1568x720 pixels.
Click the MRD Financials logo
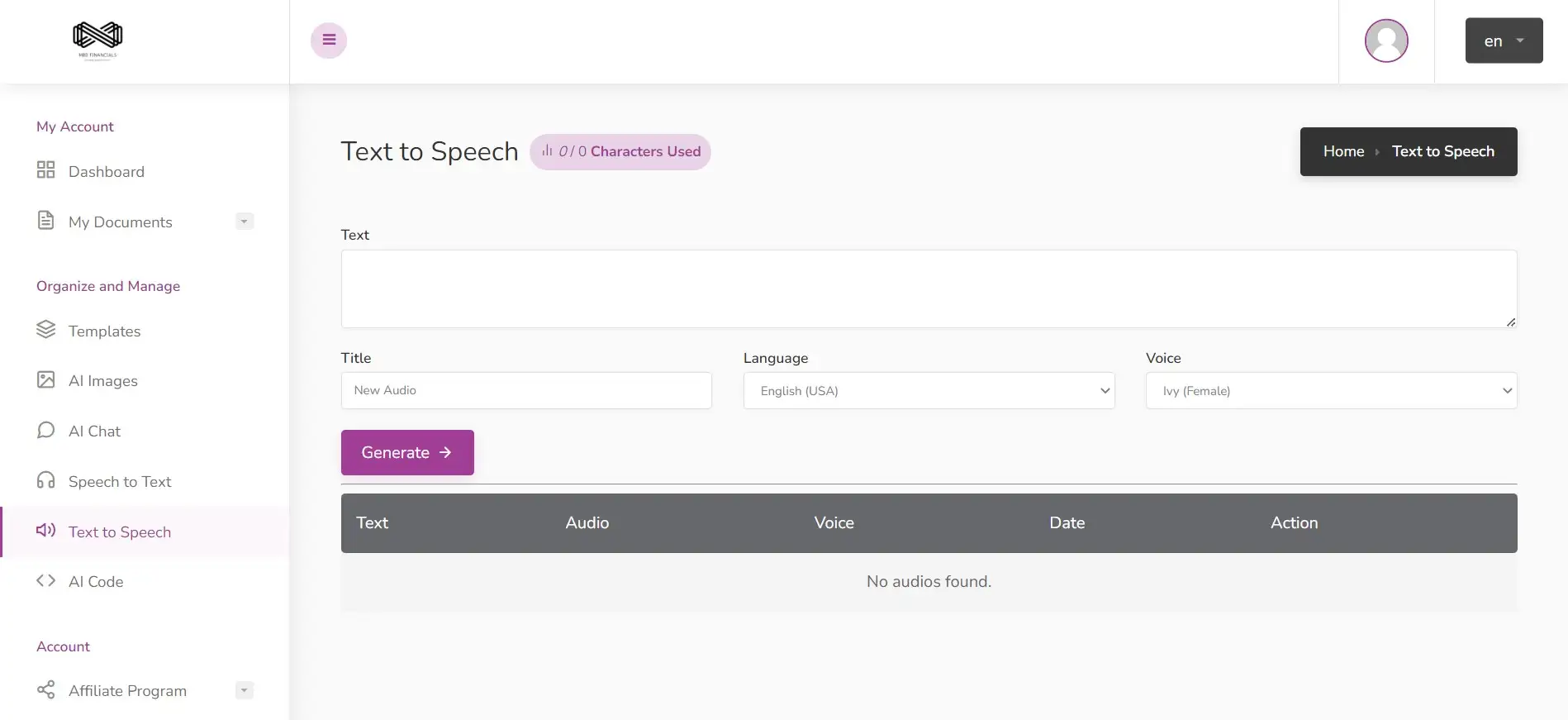point(97,40)
